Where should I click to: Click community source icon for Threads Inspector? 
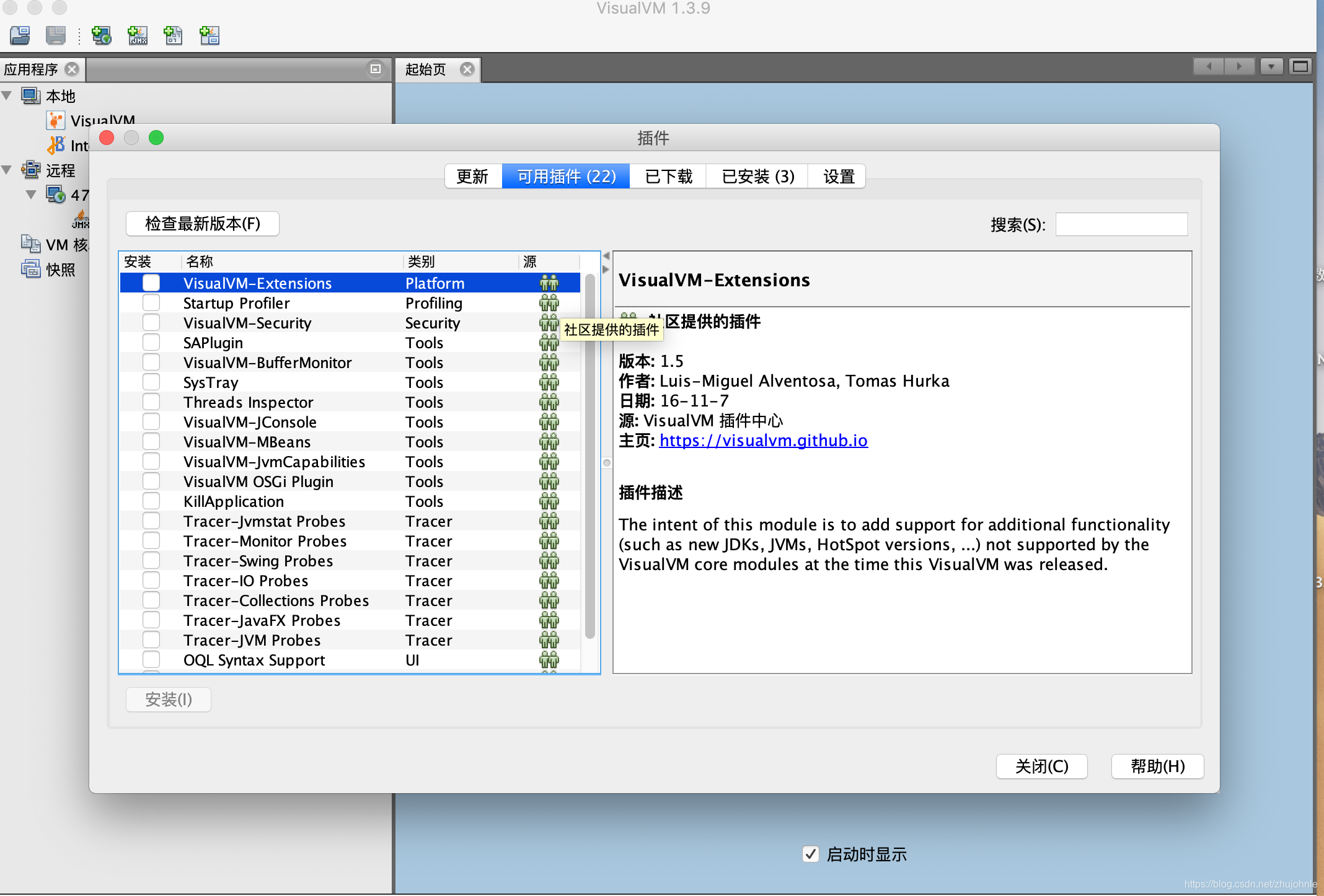[x=549, y=402]
